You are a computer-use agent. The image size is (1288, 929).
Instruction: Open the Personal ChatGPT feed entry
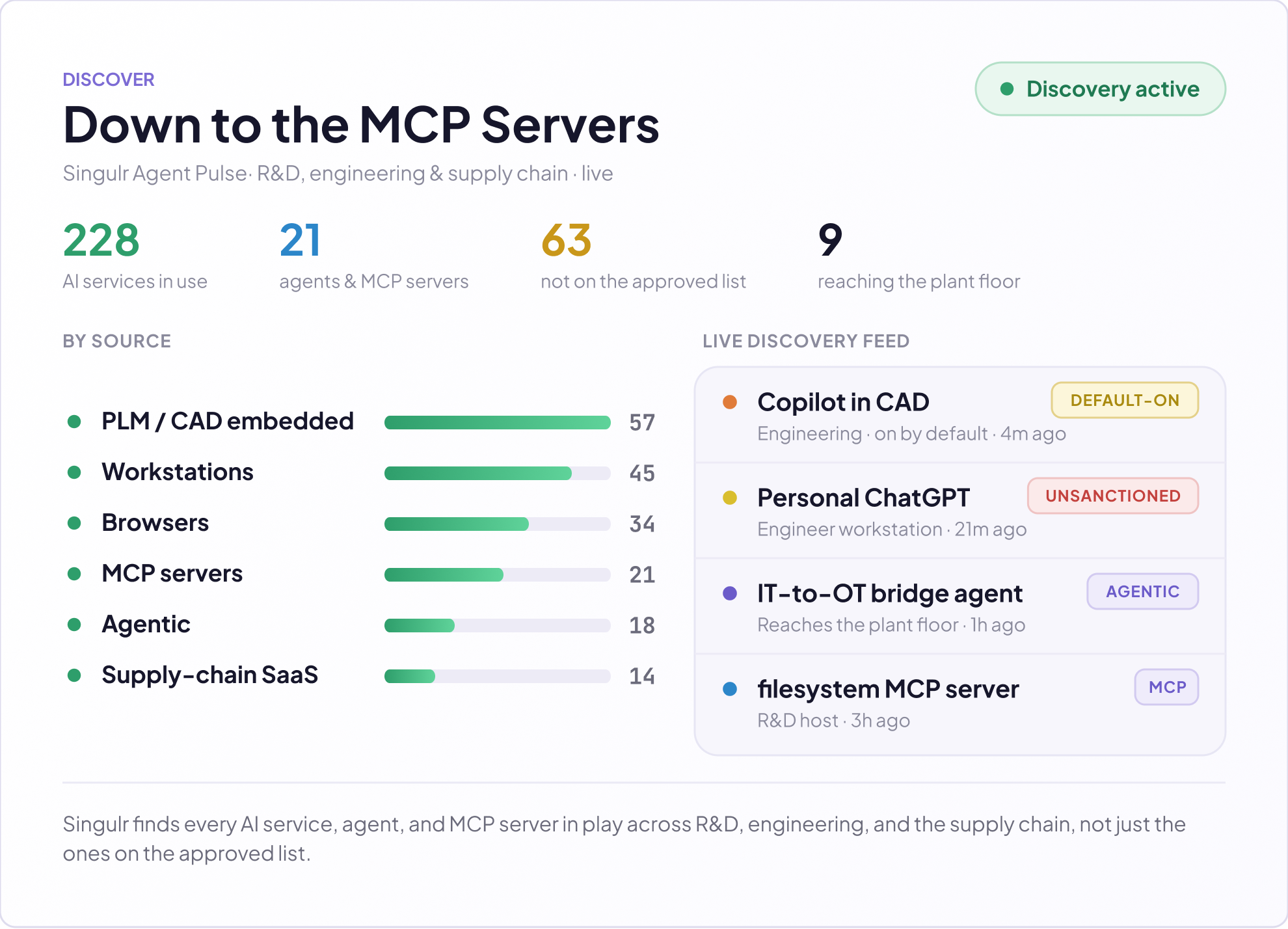(960, 511)
